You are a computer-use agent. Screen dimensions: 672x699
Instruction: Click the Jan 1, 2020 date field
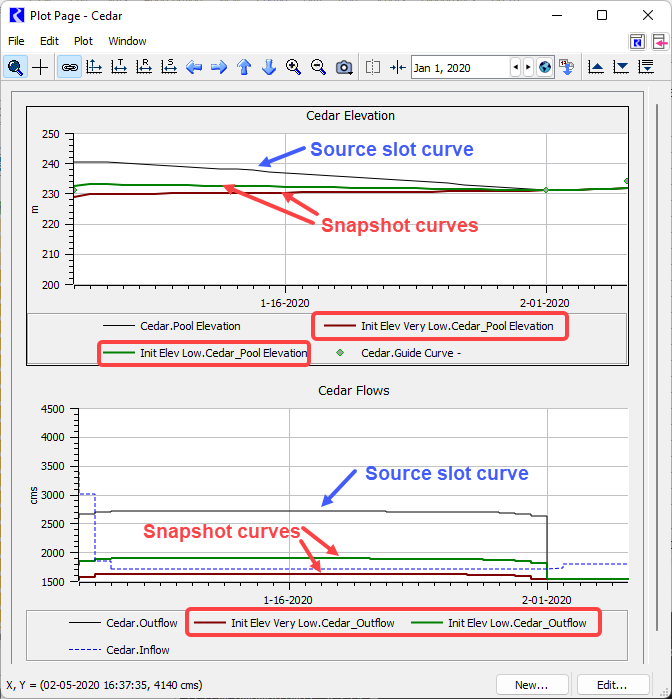(x=458, y=67)
